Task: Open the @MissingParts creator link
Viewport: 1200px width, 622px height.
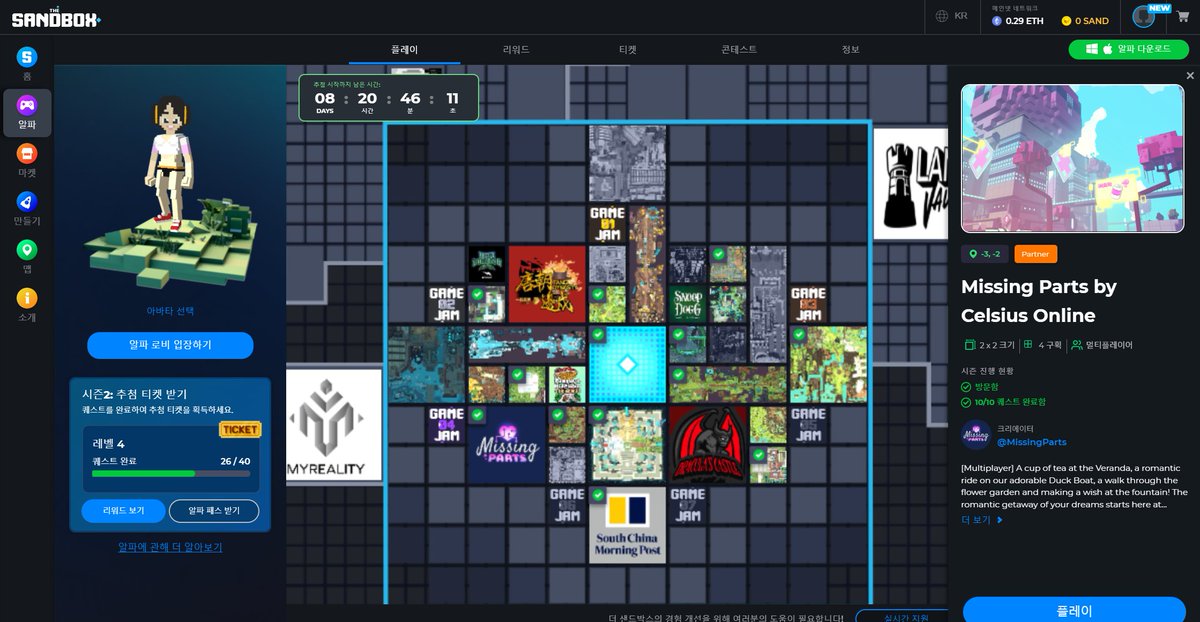Action: [x=1031, y=442]
